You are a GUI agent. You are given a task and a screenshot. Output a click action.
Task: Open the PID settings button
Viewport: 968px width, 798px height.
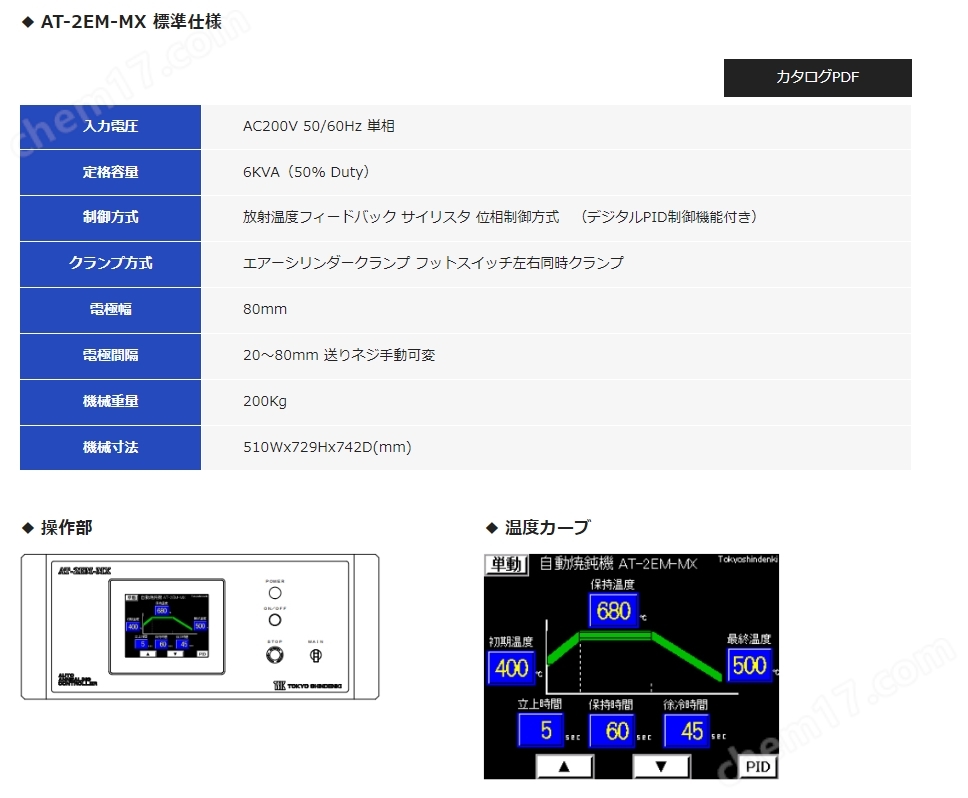click(x=757, y=767)
